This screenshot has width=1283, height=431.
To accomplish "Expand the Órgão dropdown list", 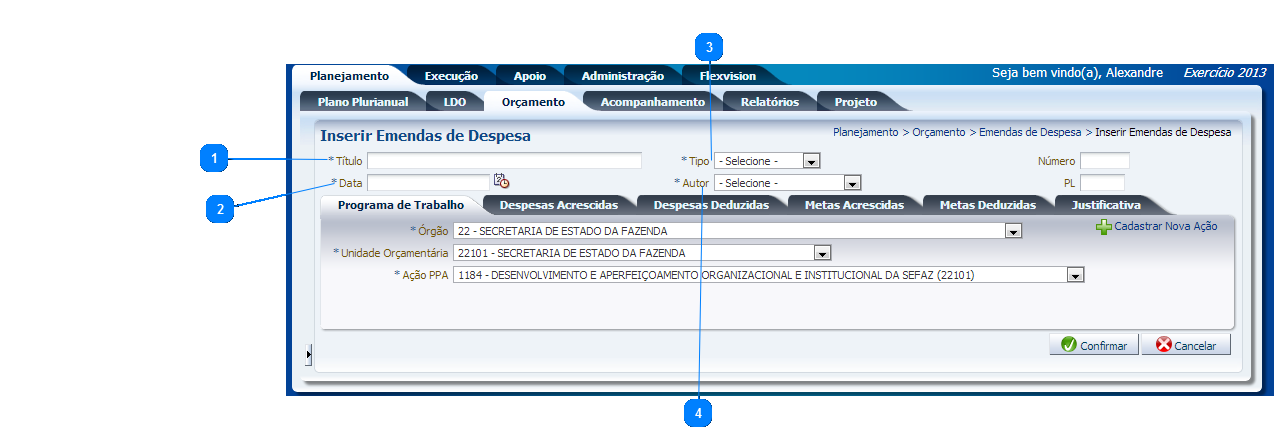I will click(x=1013, y=231).
